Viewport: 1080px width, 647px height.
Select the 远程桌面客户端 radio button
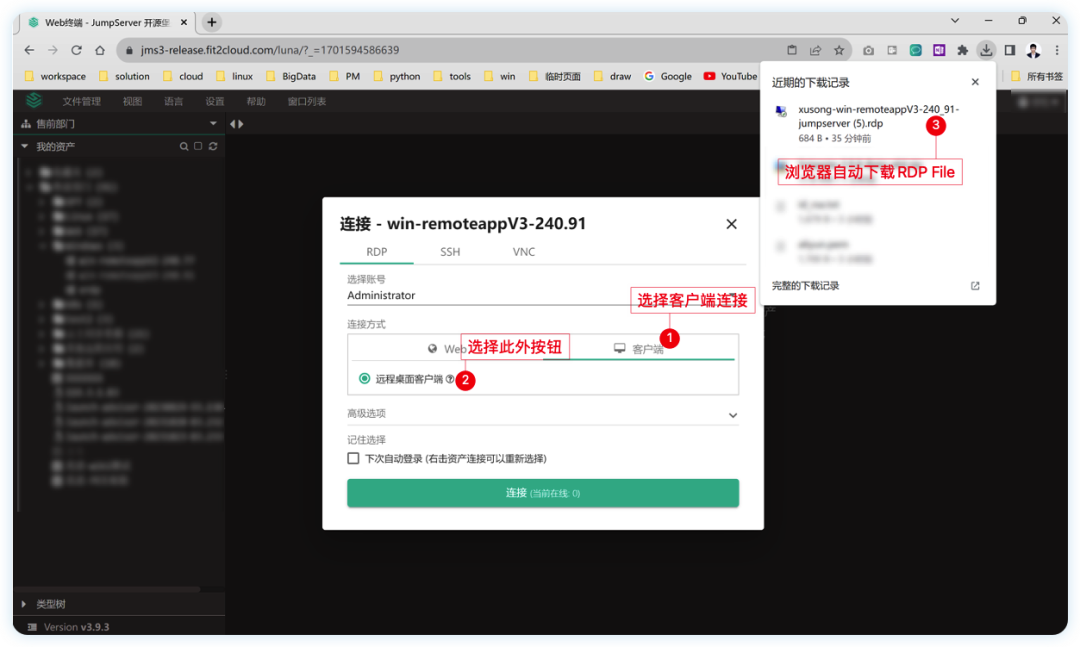[x=363, y=379]
